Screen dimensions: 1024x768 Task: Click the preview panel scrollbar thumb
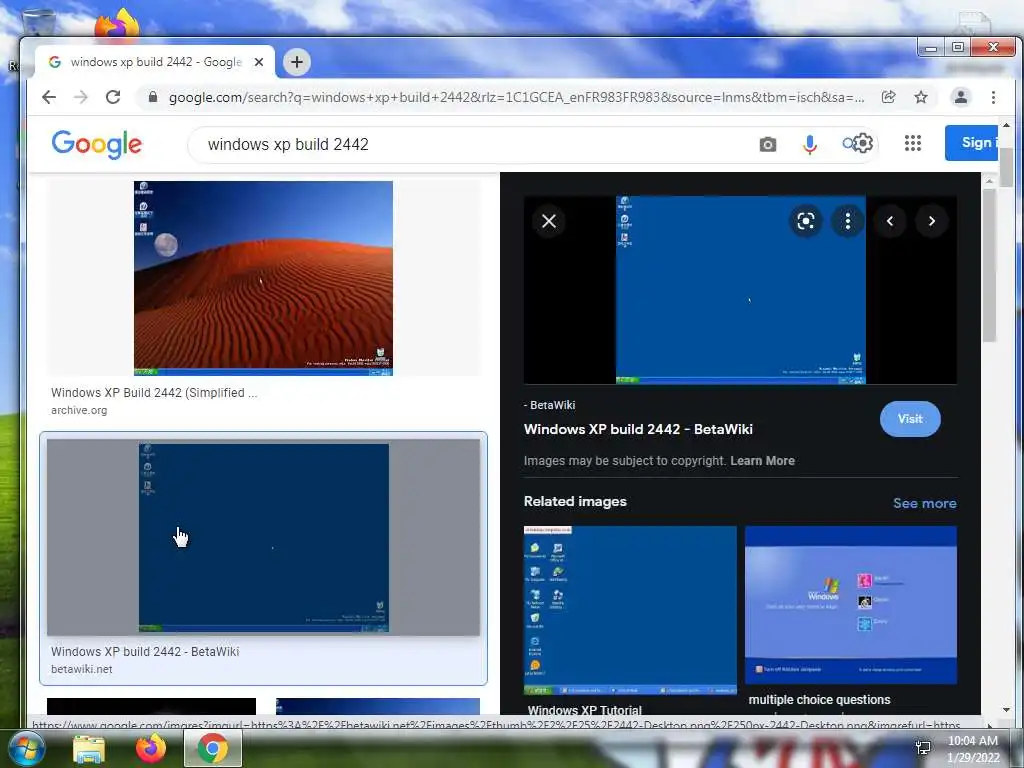[989, 264]
